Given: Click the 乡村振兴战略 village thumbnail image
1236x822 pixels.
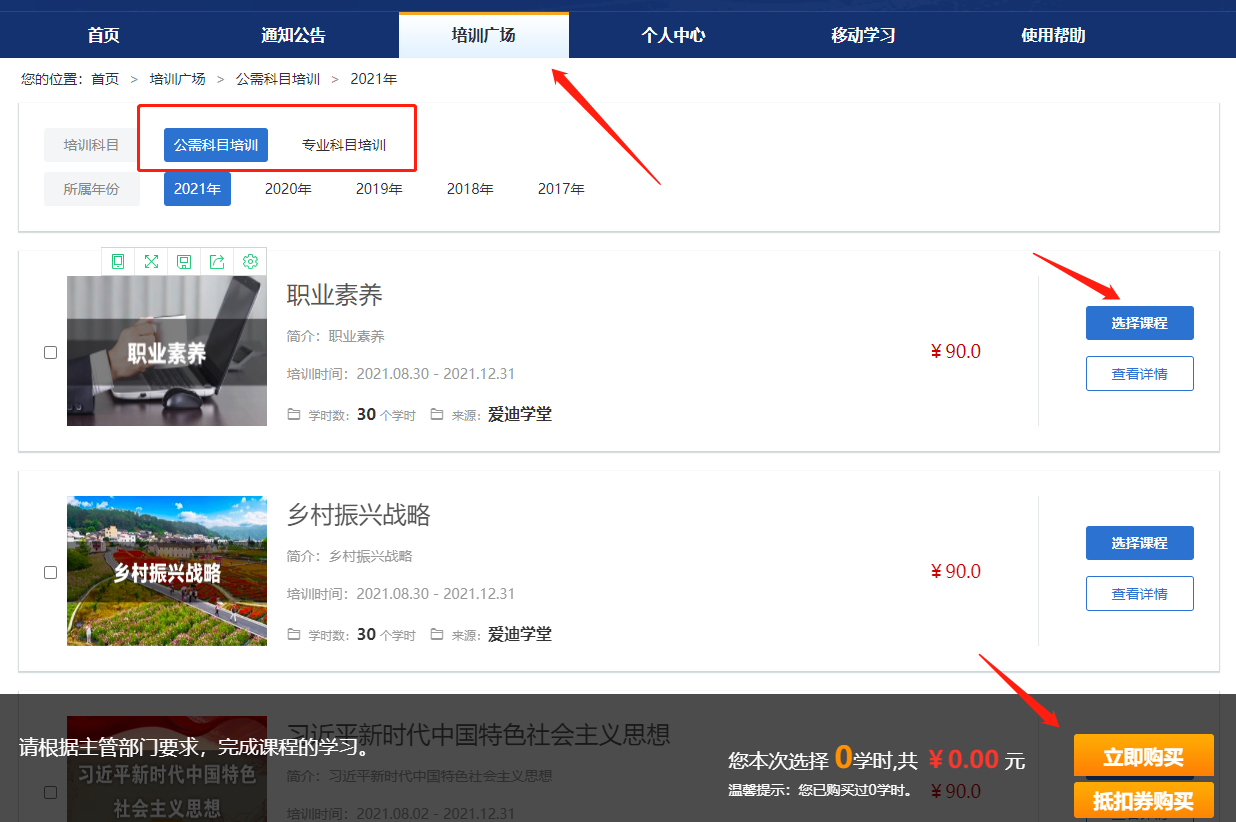Looking at the screenshot, I should tap(167, 571).
